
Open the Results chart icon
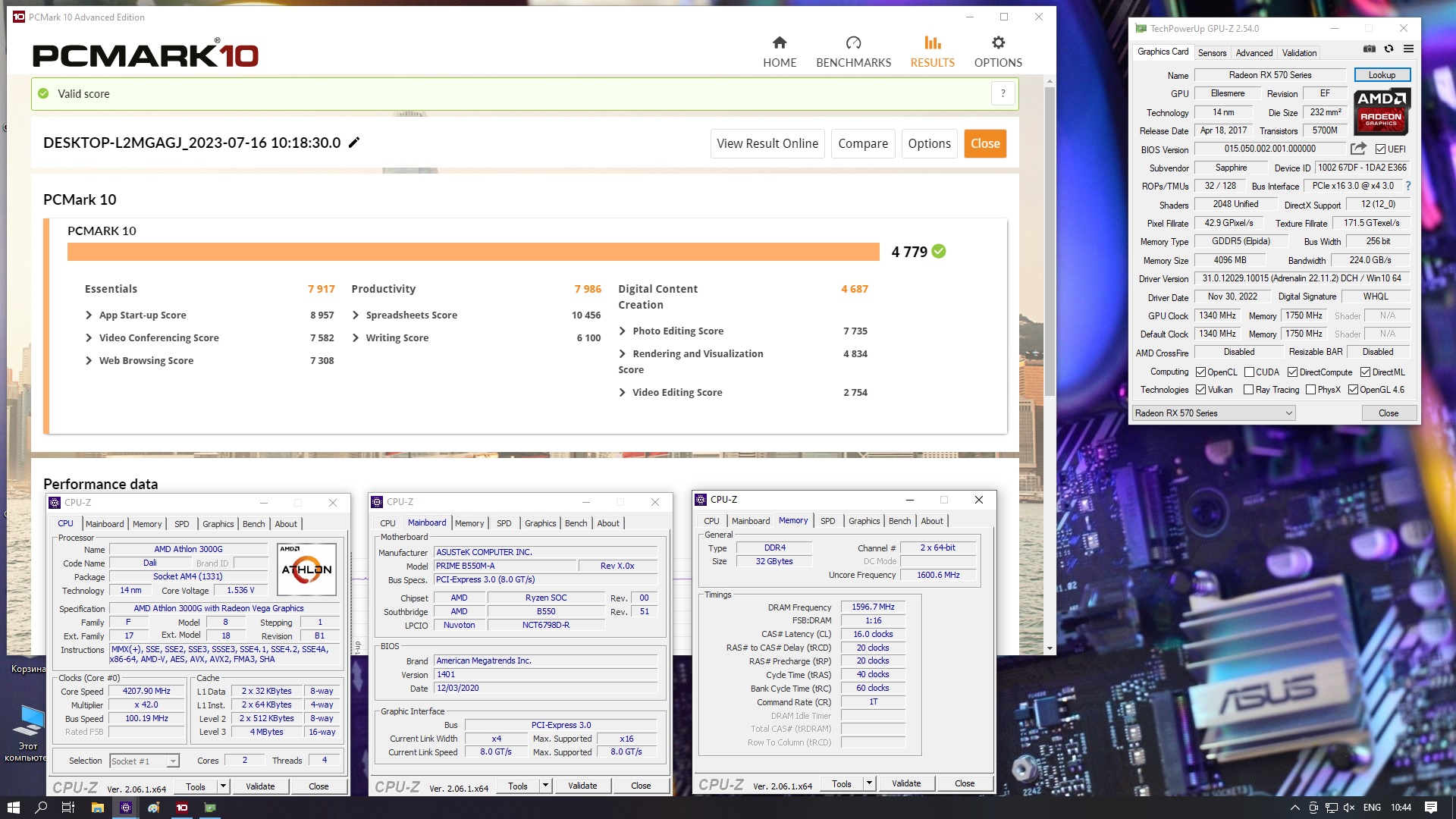point(932,42)
